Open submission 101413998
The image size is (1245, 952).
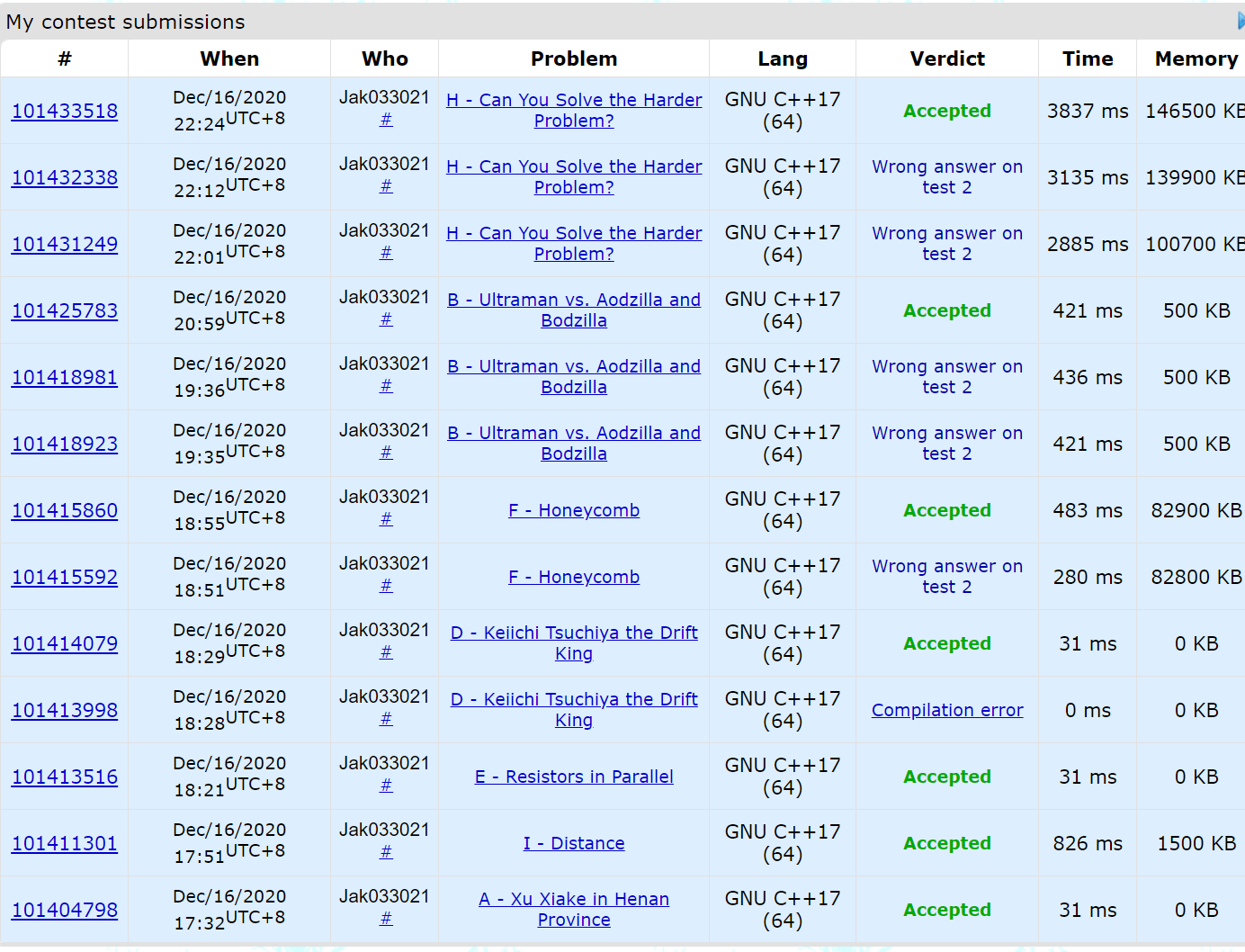(x=65, y=710)
